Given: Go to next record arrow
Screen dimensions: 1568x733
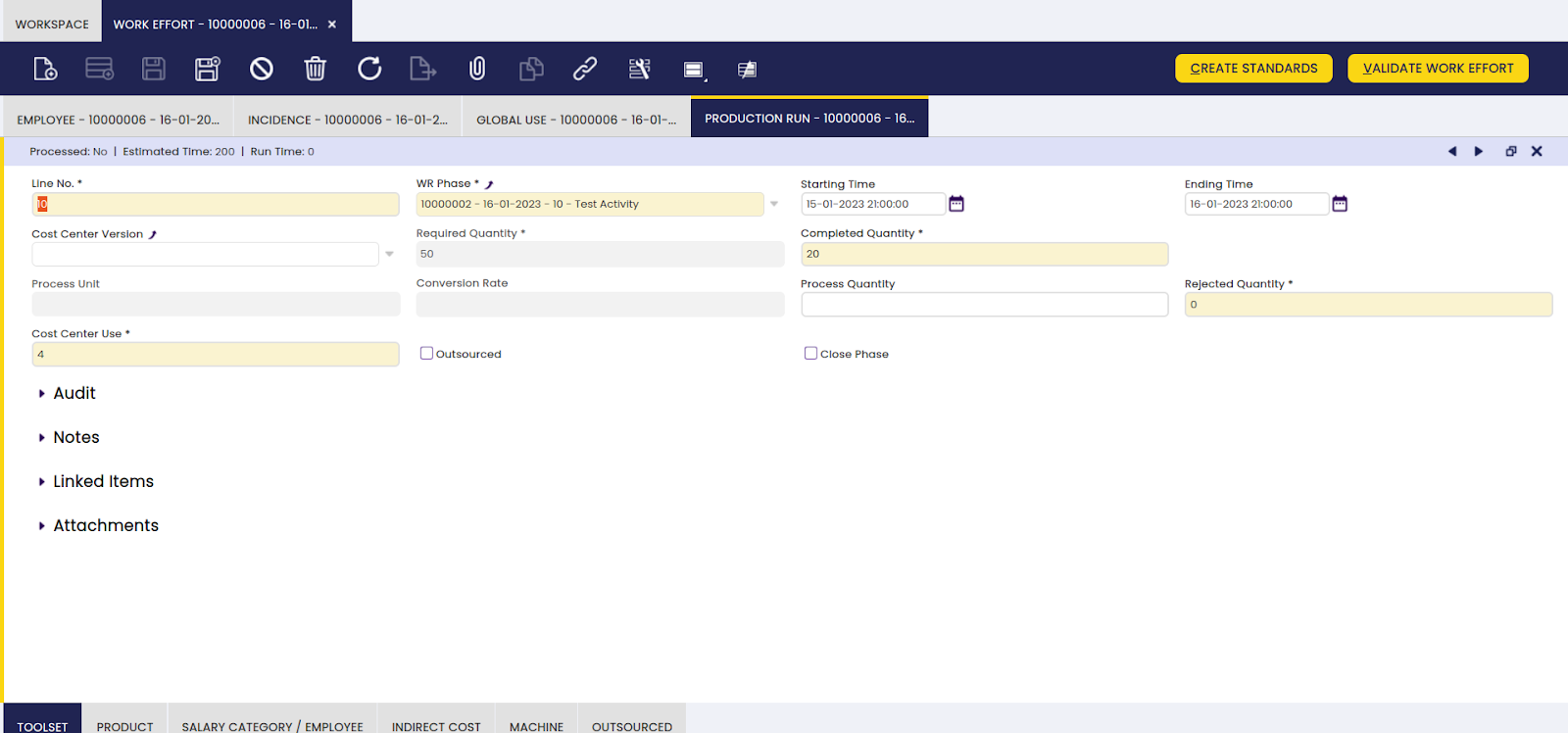Looking at the screenshot, I should coord(1479,151).
